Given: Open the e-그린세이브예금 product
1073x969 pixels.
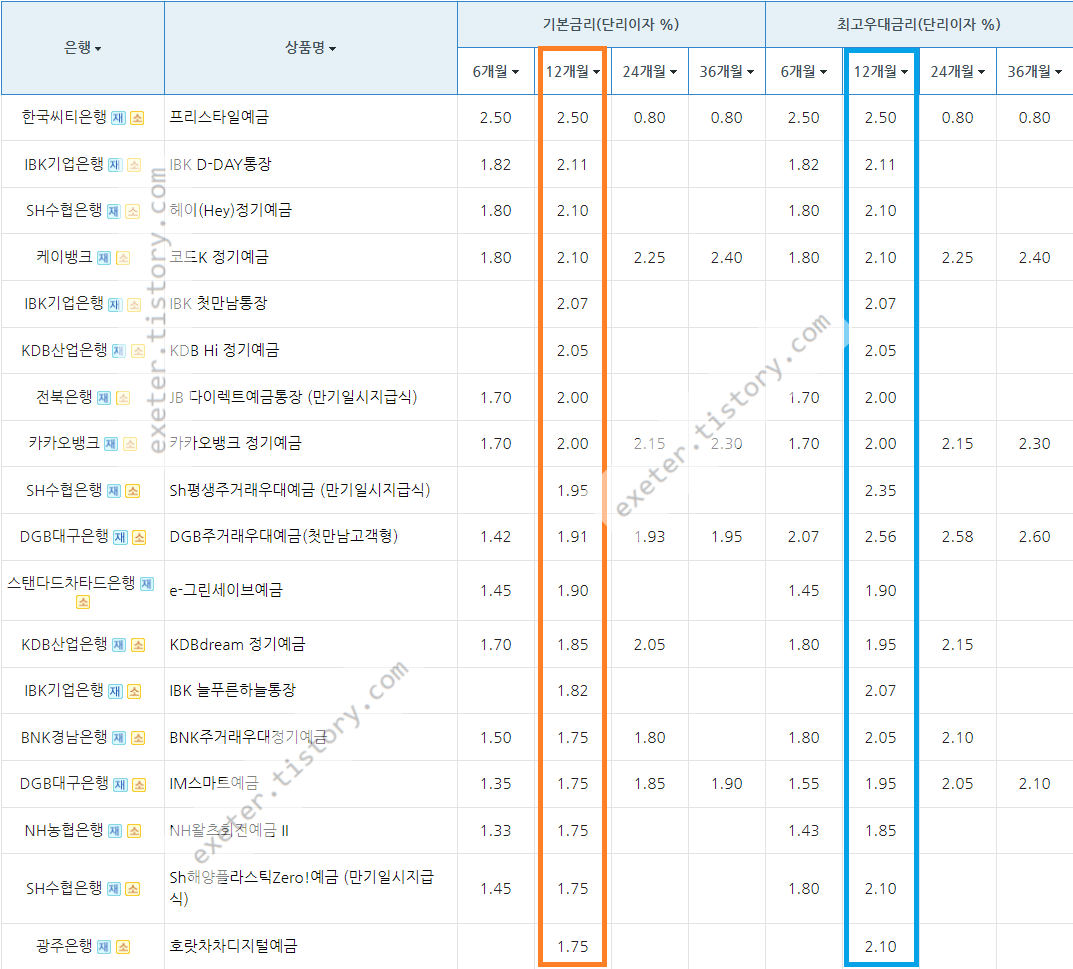Looking at the screenshot, I should coord(226,590).
